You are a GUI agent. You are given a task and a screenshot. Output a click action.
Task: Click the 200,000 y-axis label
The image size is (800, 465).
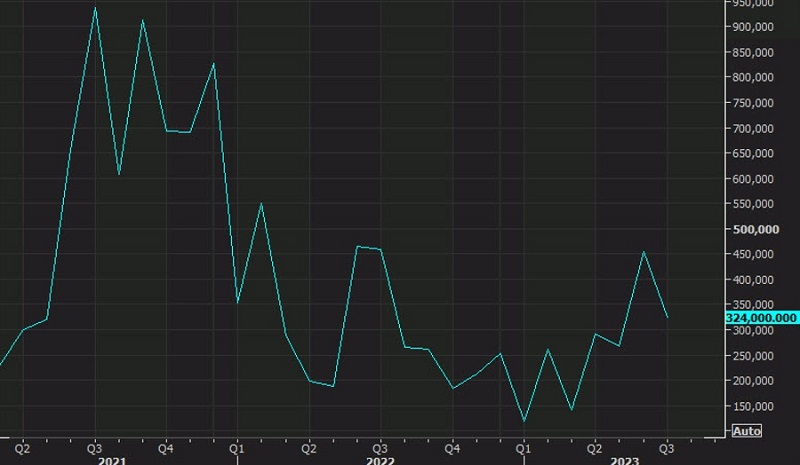click(x=753, y=381)
